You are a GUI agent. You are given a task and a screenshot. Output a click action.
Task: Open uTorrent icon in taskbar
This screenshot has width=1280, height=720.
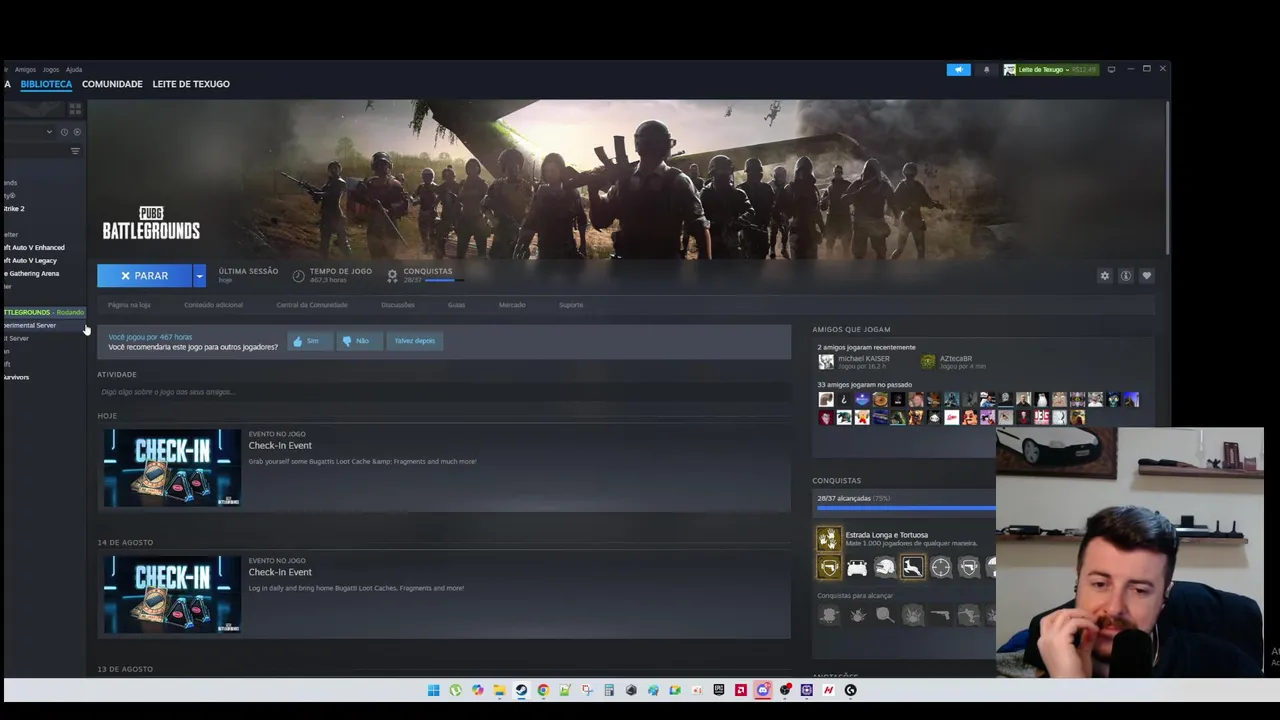point(455,690)
